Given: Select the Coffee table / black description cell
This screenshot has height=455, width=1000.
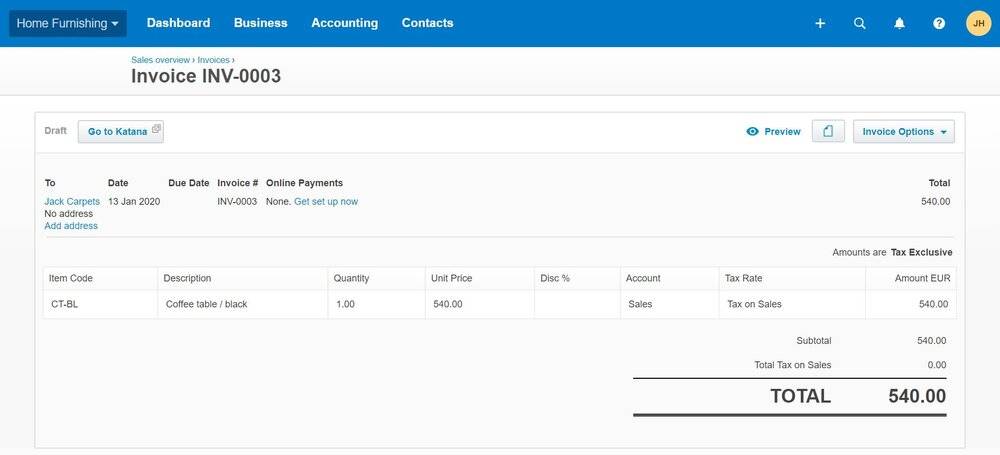Looking at the screenshot, I should point(242,304).
